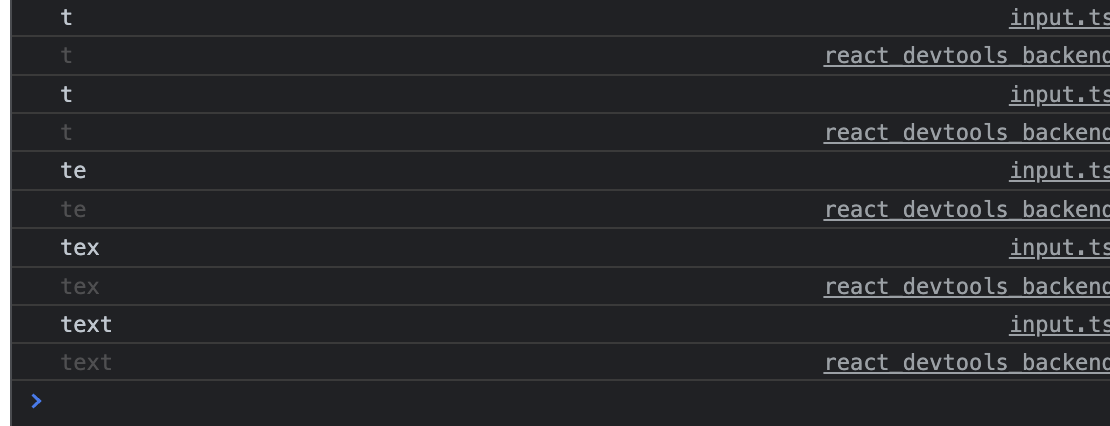Select the dimmed "t" message in second row
This screenshot has width=1110, height=426.
[67, 56]
